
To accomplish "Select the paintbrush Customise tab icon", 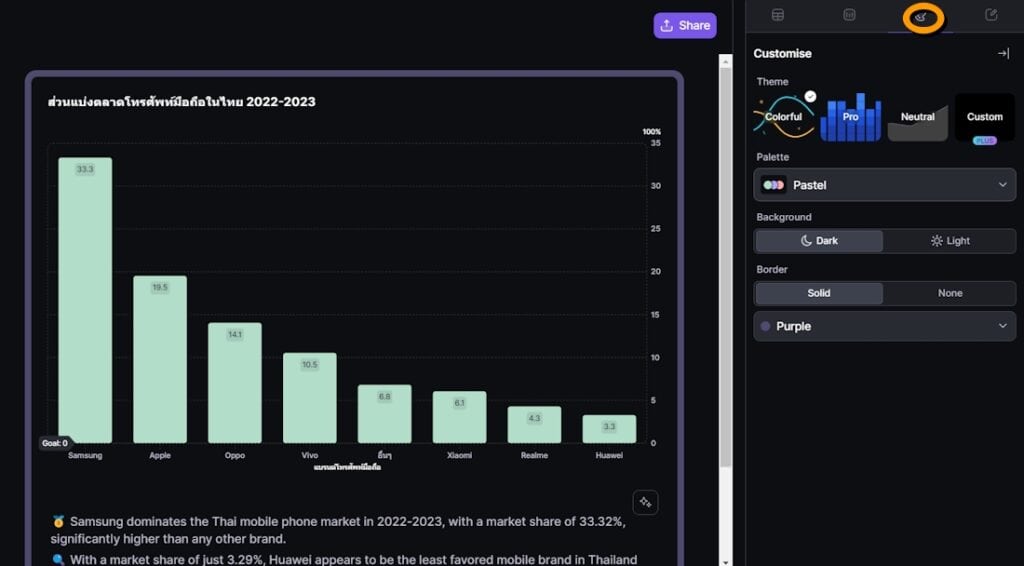I will tap(920, 16).
